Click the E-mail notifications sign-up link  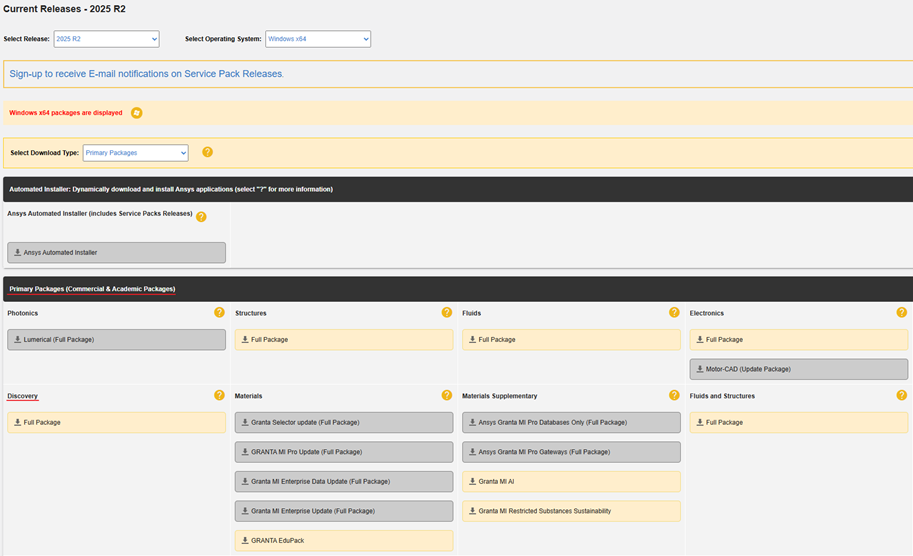pyautogui.click(x=147, y=74)
